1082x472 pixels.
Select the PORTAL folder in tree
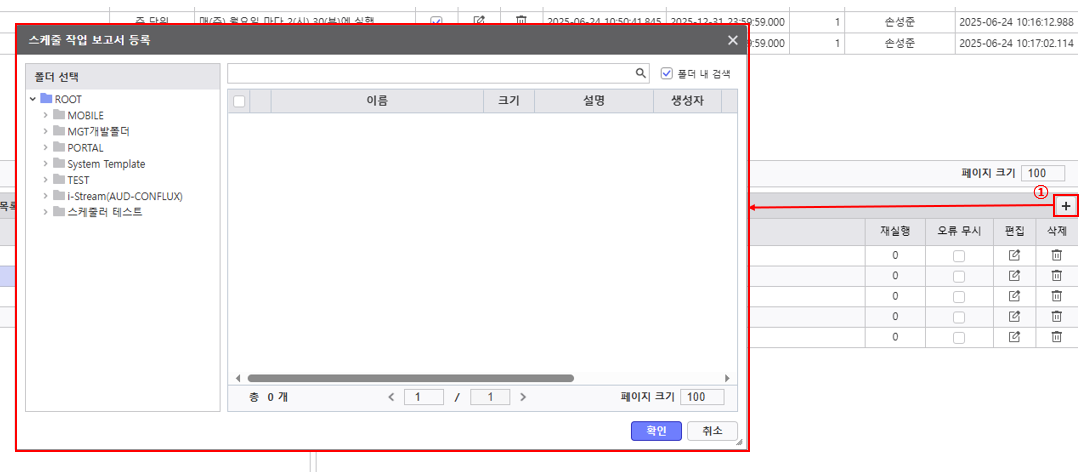(85, 148)
